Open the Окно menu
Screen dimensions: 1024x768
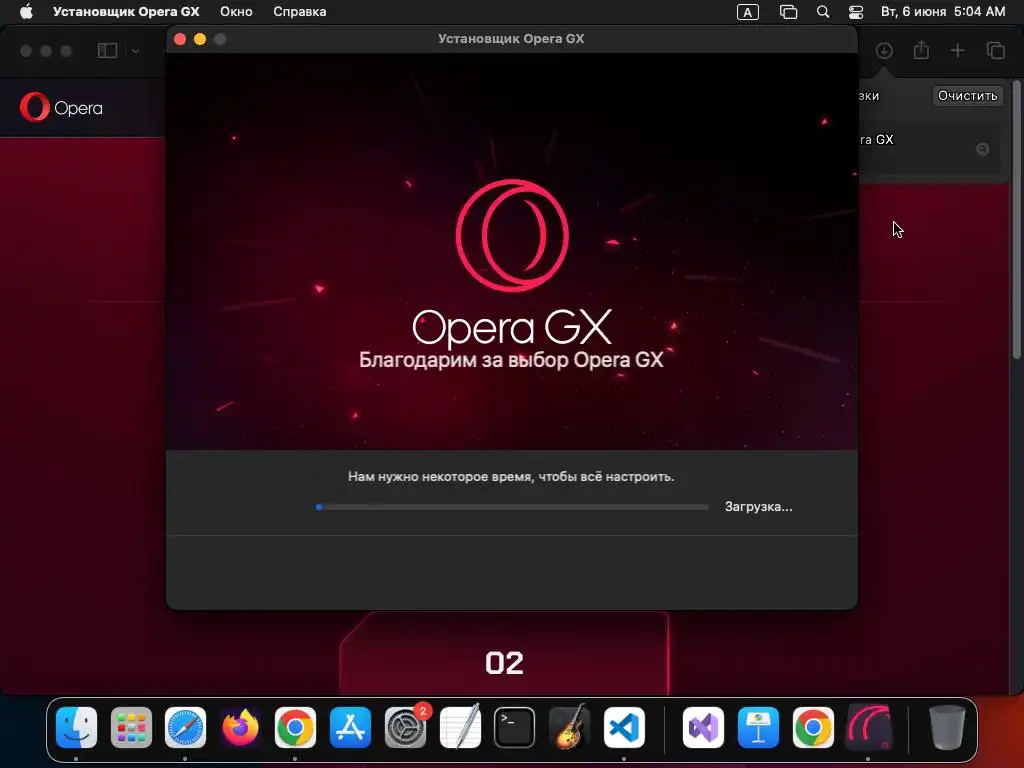(x=236, y=12)
